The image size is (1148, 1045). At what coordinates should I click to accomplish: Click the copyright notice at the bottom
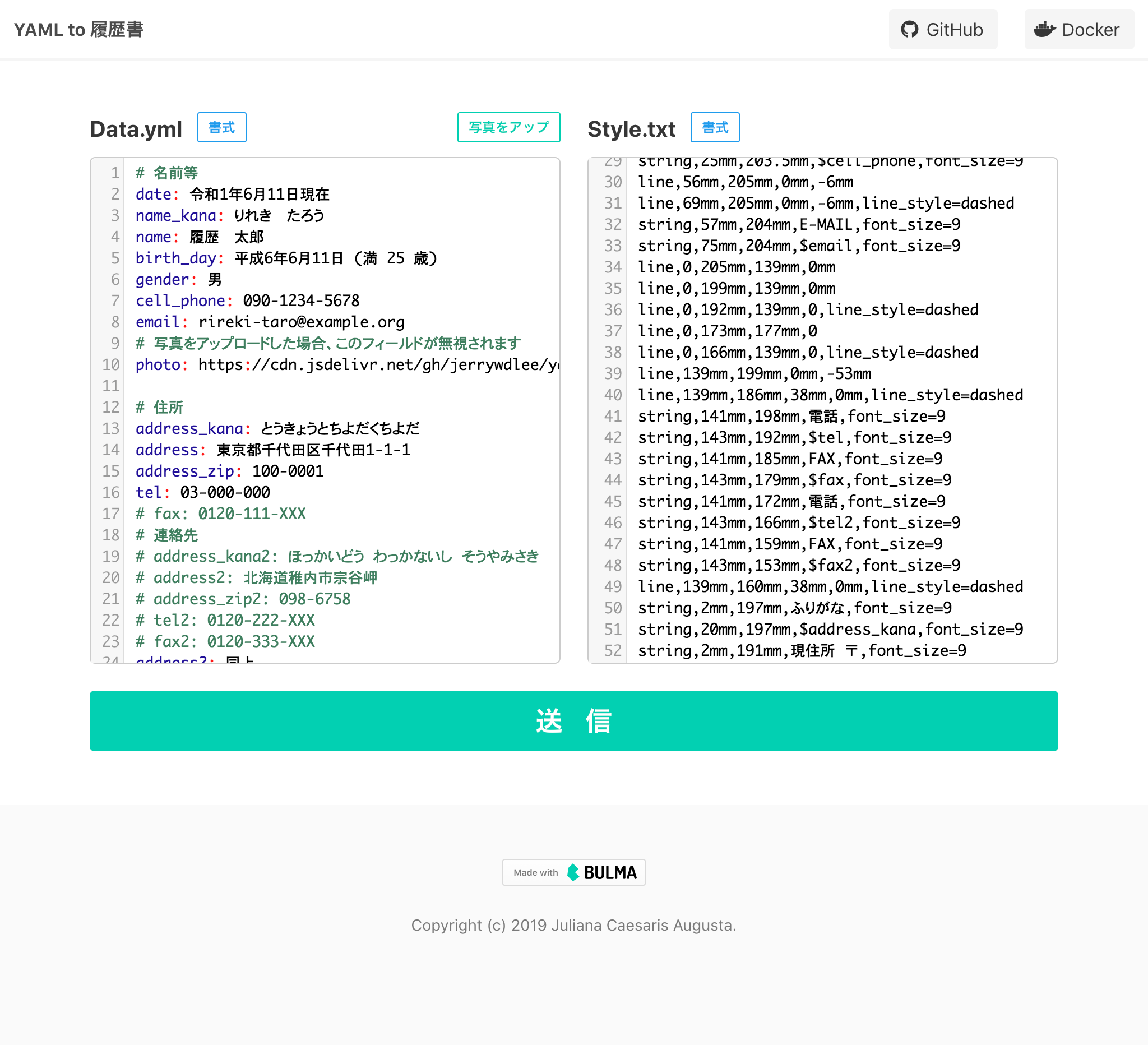(x=573, y=926)
